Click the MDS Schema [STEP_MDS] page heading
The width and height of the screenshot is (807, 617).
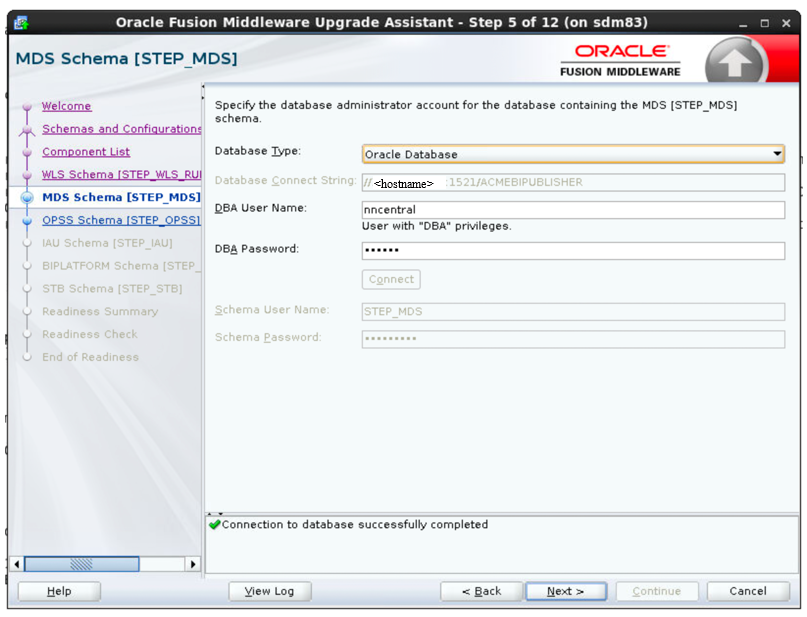(127, 59)
